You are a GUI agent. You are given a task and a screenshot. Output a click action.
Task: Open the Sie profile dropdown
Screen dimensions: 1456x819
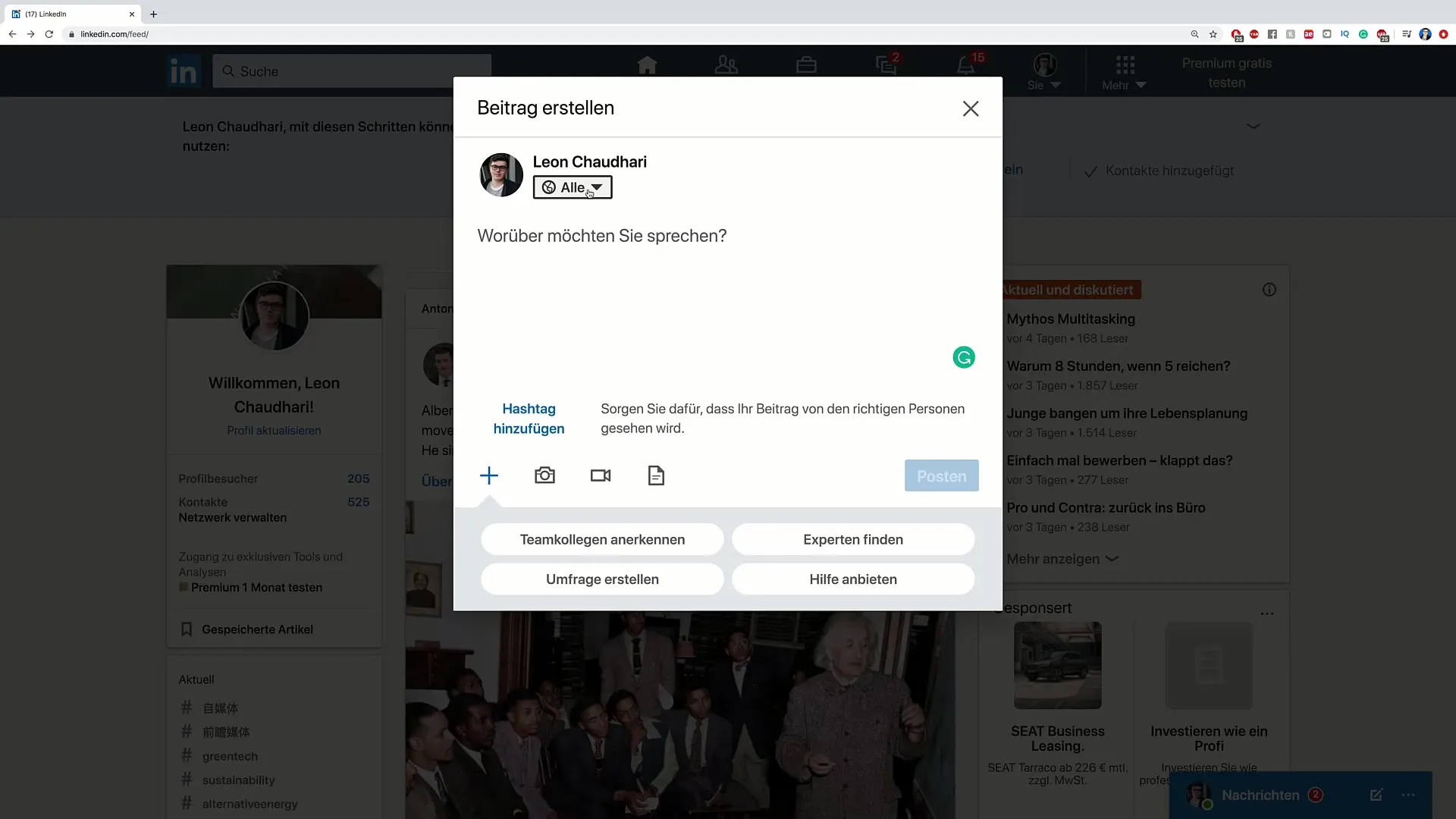[x=1044, y=72]
